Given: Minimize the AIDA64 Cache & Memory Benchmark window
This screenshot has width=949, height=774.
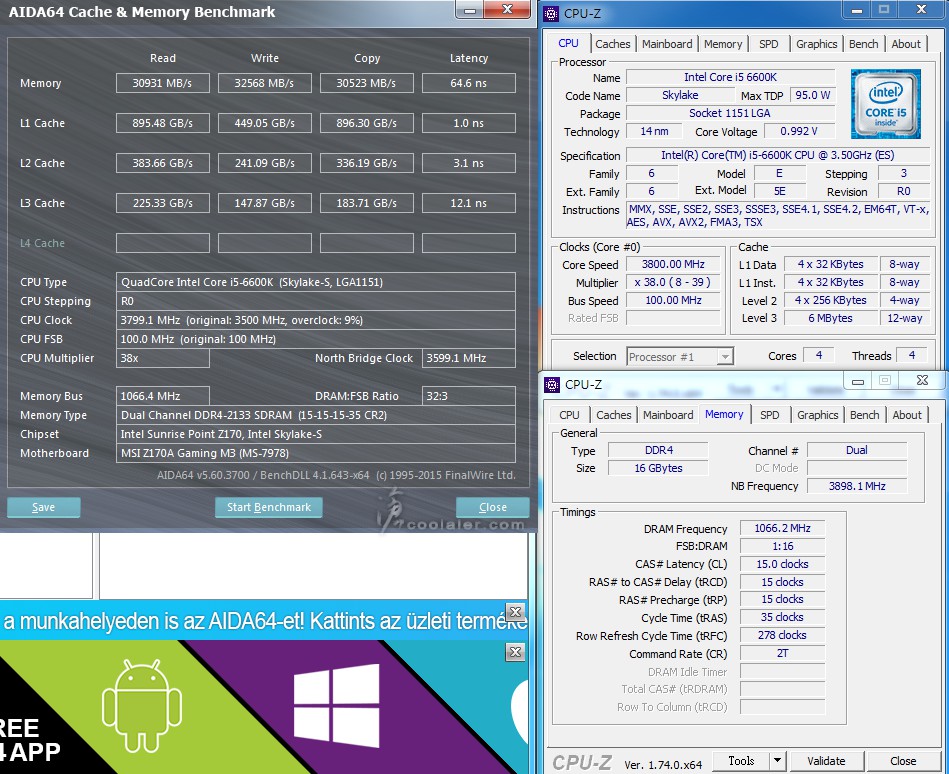Looking at the screenshot, I should [x=470, y=10].
